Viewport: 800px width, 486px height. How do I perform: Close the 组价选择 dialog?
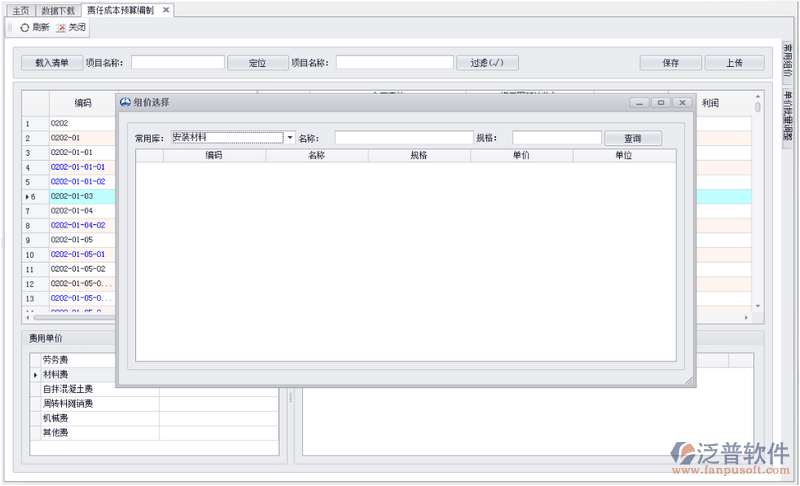682,103
